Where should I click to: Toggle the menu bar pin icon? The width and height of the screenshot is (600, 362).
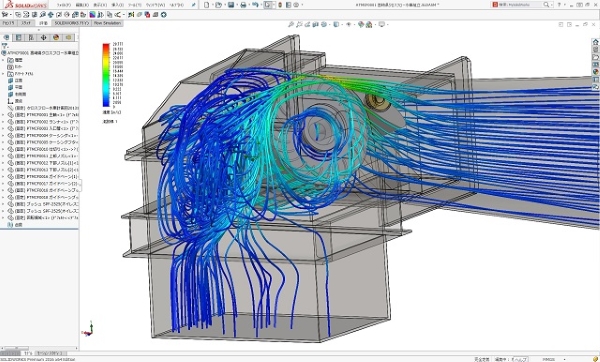tap(194, 5)
